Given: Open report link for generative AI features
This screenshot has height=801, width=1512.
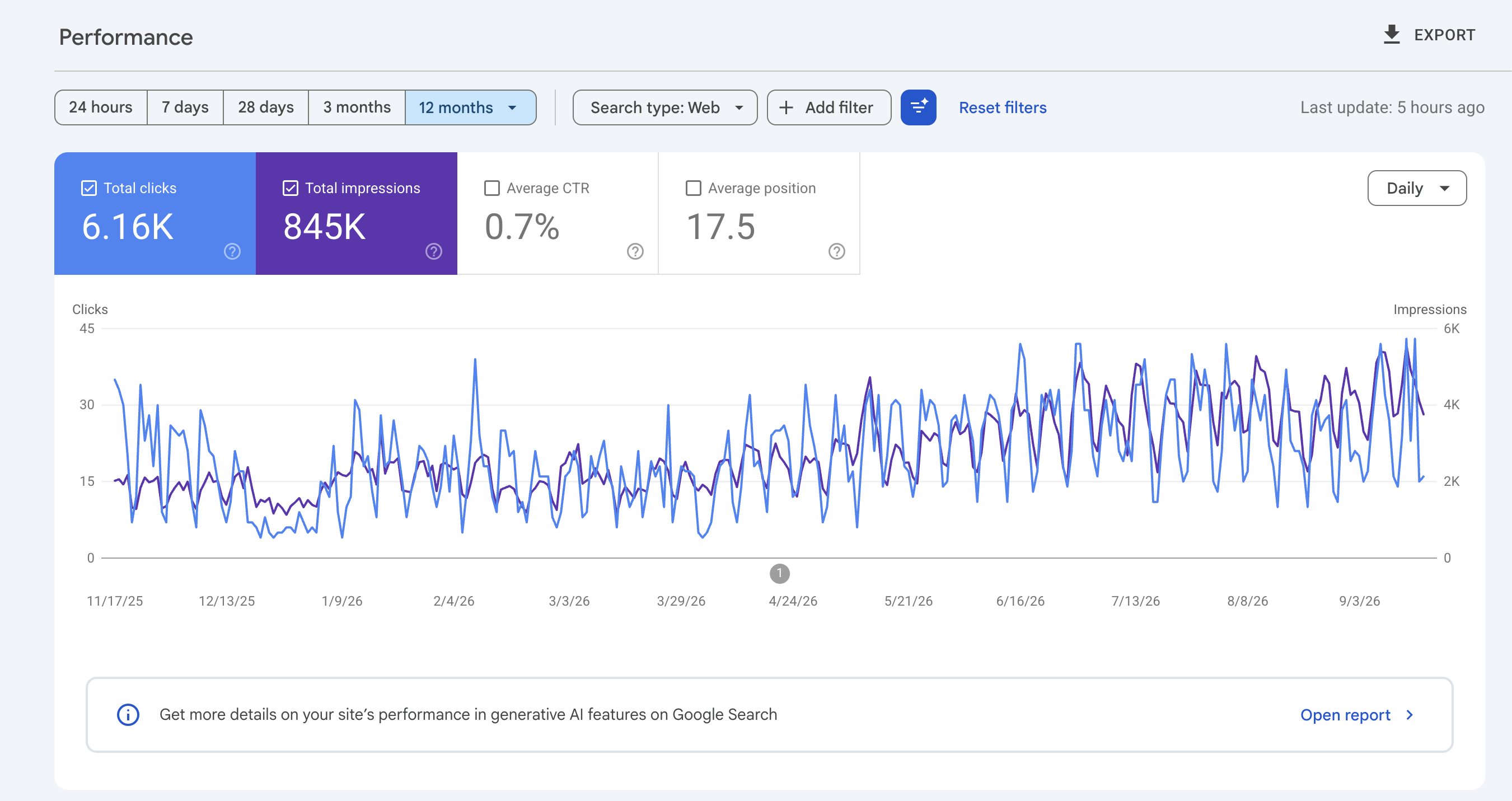Looking at the screenshot, I should [1345, 715].
